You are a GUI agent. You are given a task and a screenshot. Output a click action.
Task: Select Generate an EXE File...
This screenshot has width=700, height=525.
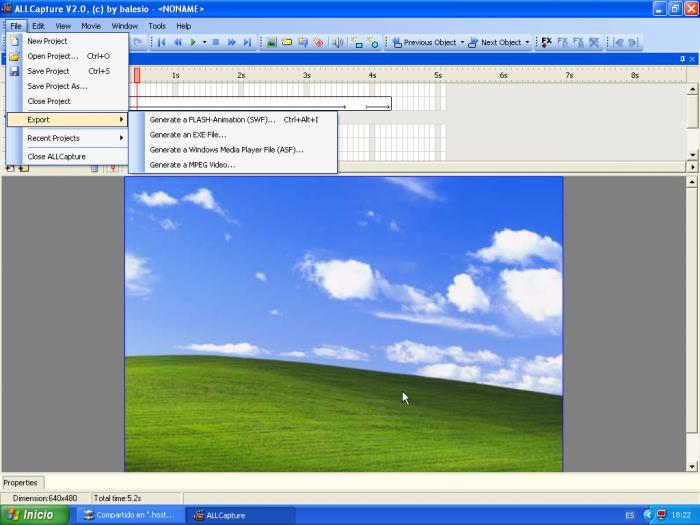(233, 135)
